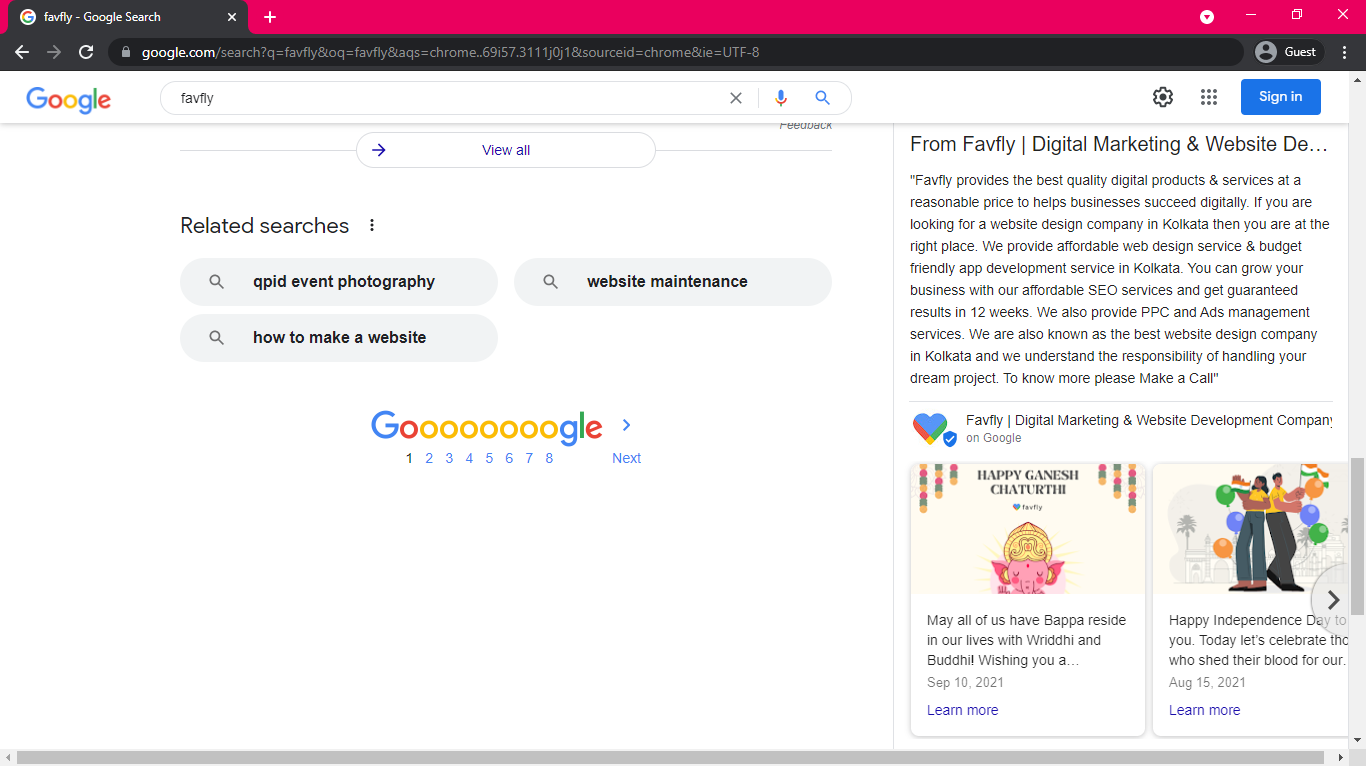
Task: Navigate back using the browser back arrow
Action: [x=22, y=52]
